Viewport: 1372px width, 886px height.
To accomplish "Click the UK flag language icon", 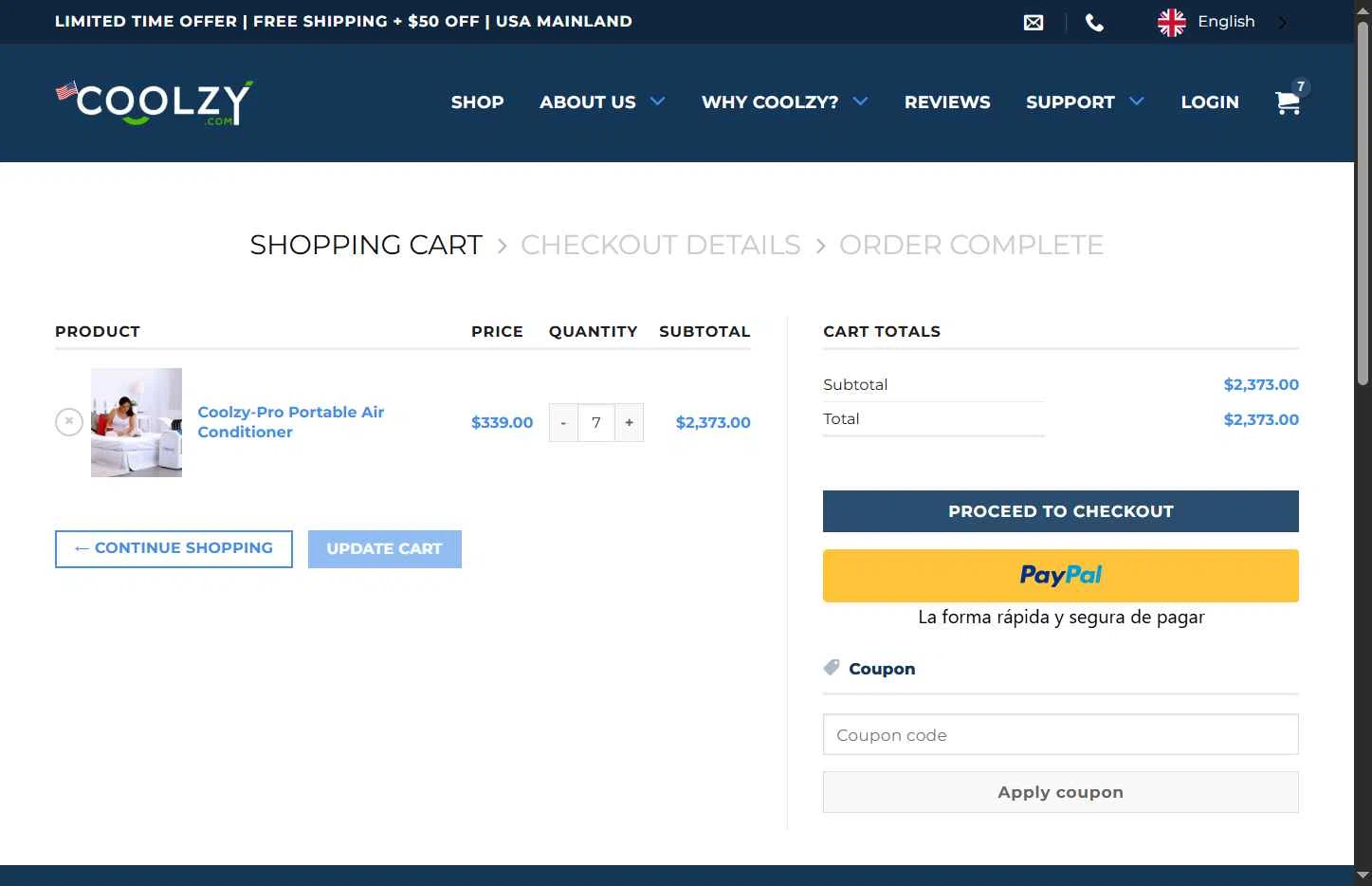I will coord(1172,22).
